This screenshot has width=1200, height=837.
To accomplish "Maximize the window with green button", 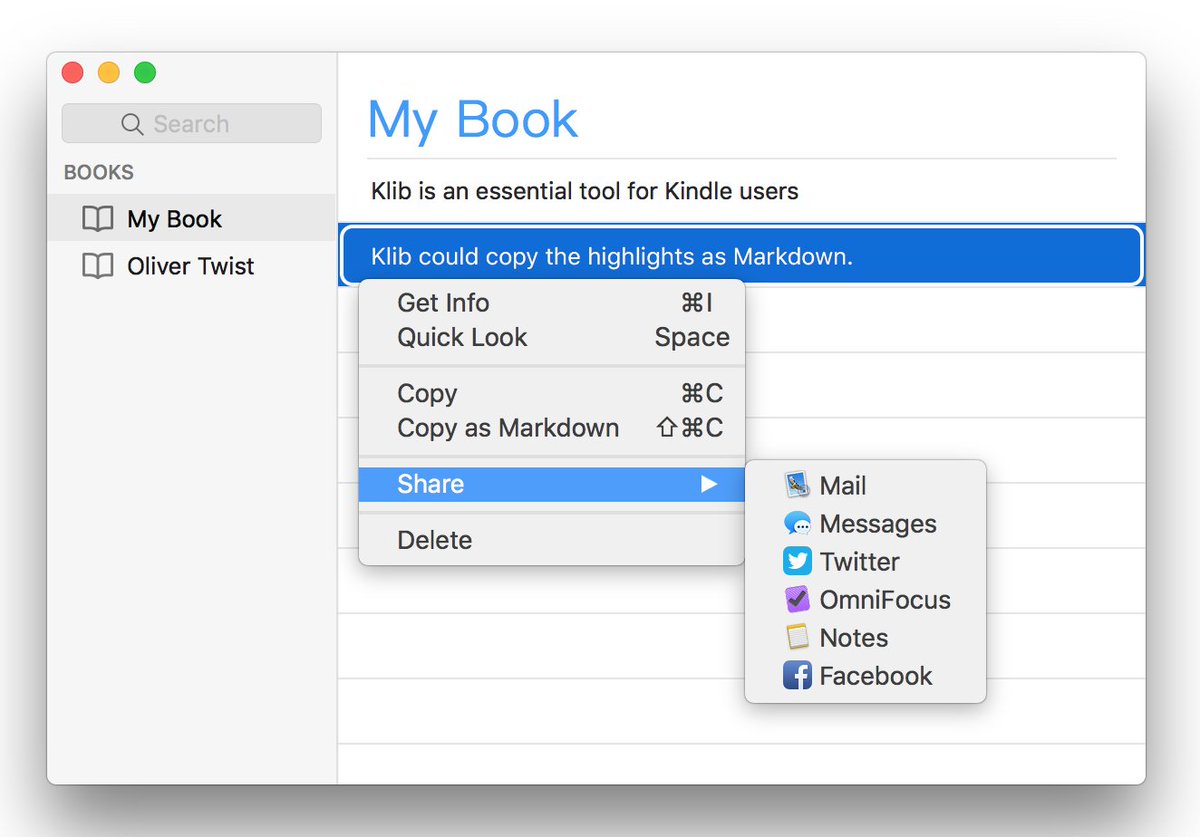I will tap(145, 73).
